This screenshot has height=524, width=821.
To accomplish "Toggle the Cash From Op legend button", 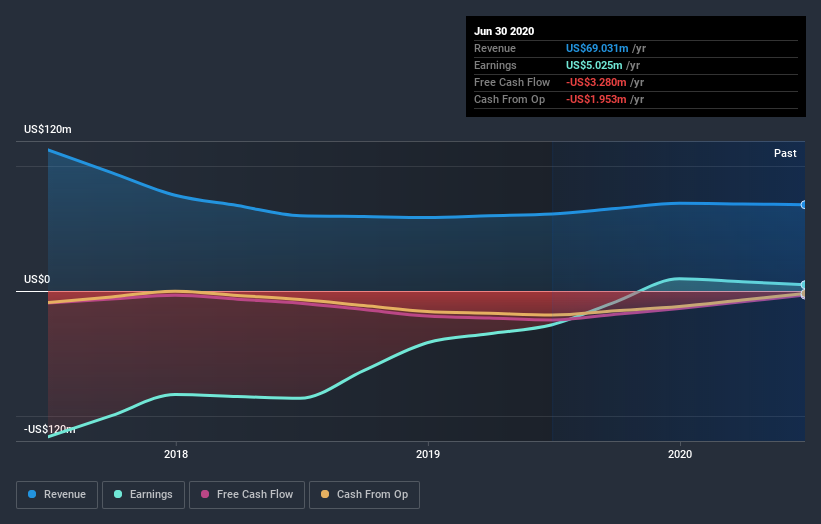I will 364,495.
